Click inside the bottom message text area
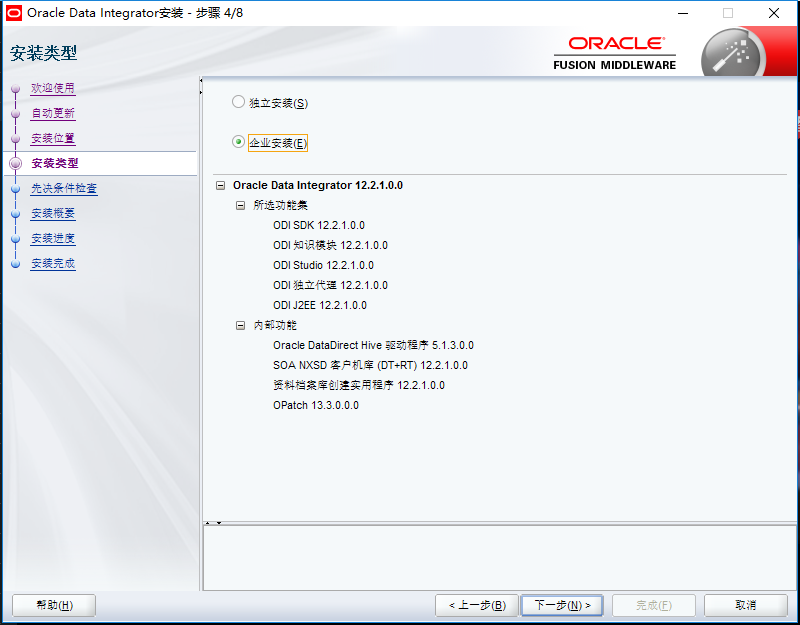This screenshot has height=625, width=800. tap(499, 558)
